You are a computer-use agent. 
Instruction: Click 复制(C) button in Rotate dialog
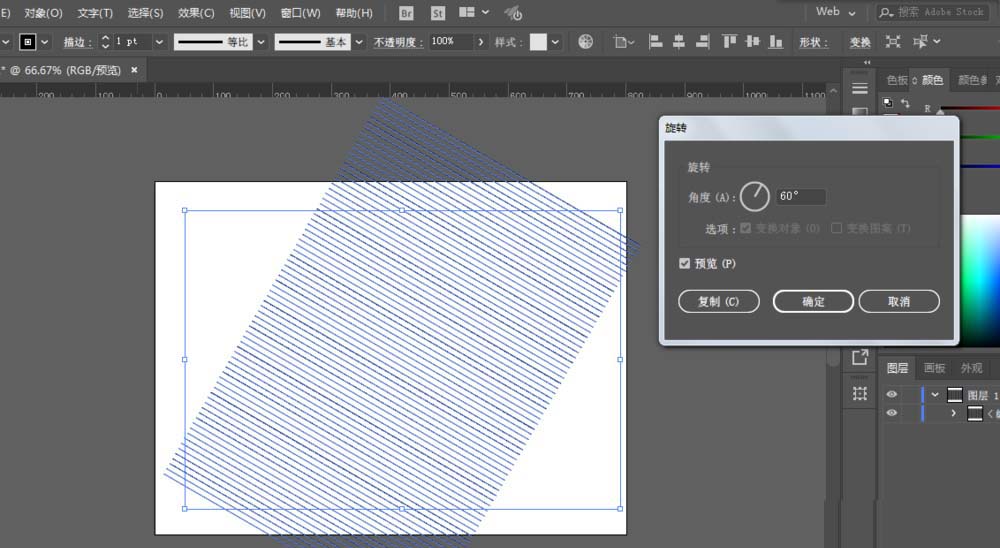tap(719, 301)
